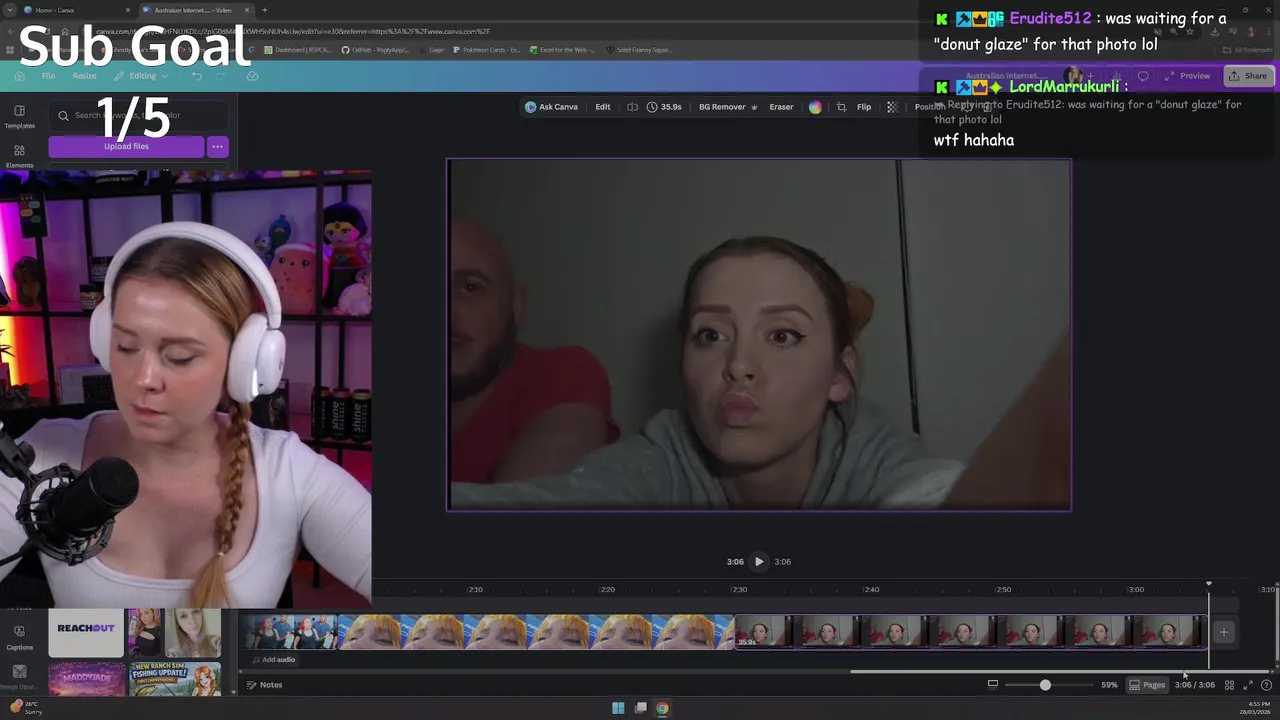Open the Captions sidebar panel
This screenshot has height=720, width=1280.
click(19, 637)
